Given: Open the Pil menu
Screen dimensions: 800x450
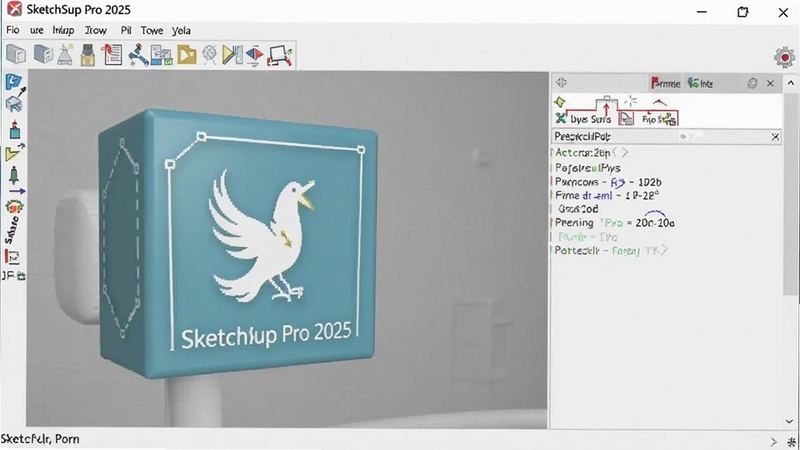Looking at the screenshot, I should [x=126, y=30].
